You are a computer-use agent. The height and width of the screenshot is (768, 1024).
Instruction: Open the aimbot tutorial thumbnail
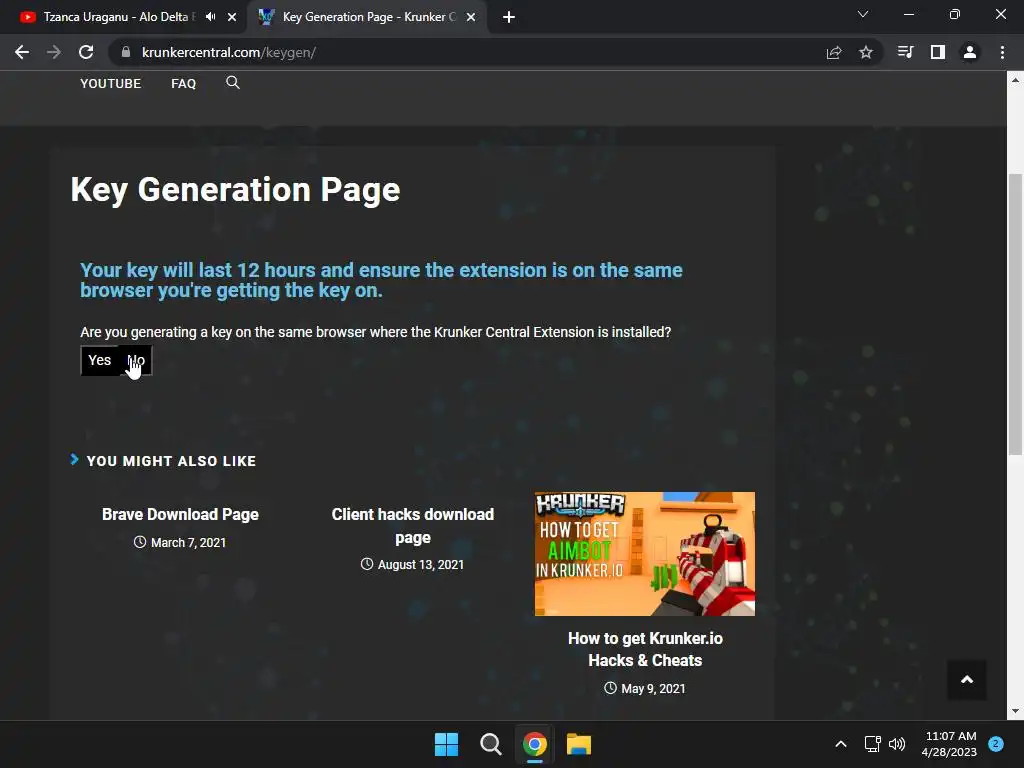tap(645, 554)
